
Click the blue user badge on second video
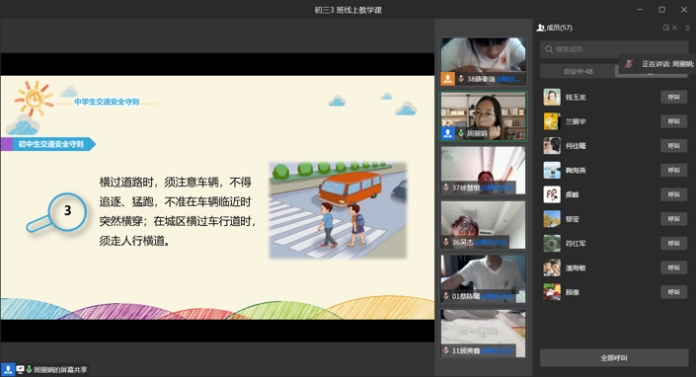447,133
